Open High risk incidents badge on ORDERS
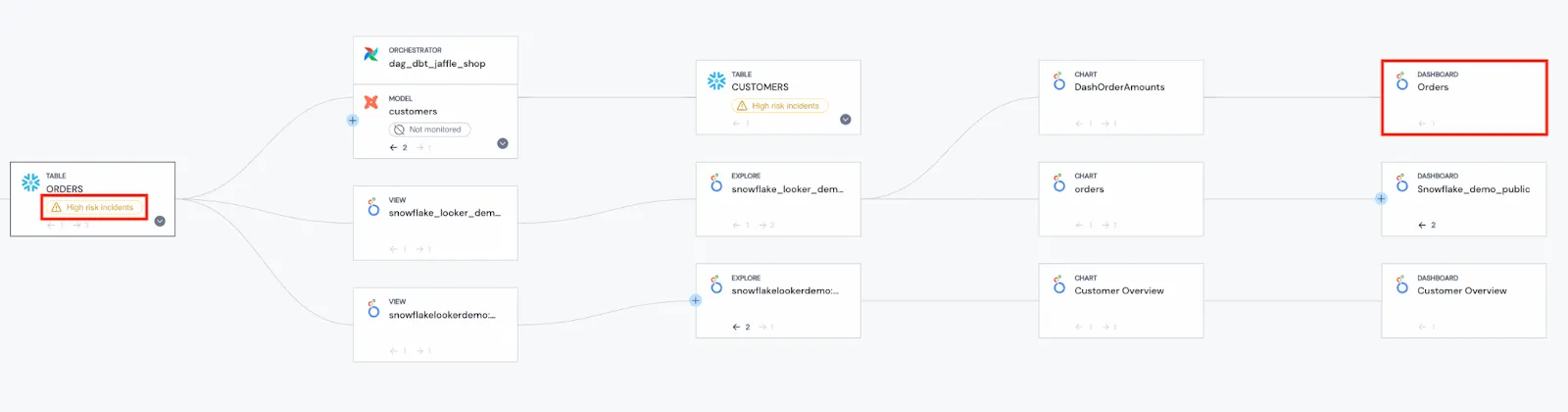Screen dimensions: 1568x412 click(94, 207)
